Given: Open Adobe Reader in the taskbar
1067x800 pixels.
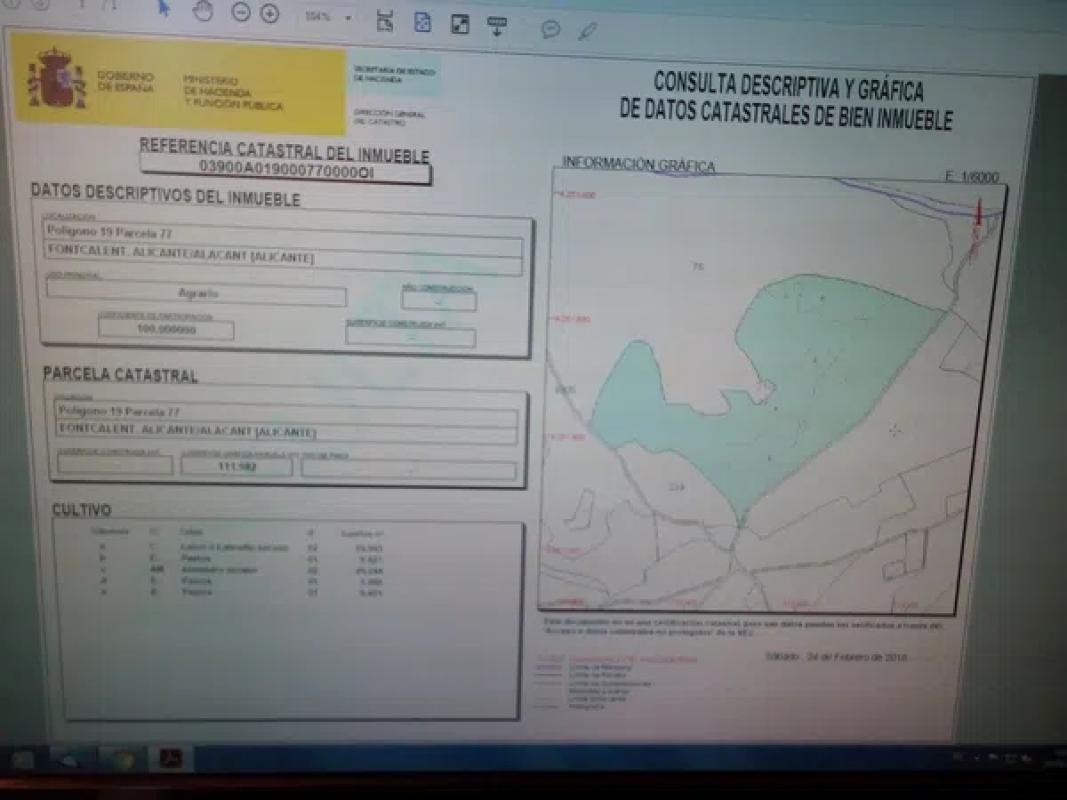Looking at the screenshot, I should coord(171,760).
